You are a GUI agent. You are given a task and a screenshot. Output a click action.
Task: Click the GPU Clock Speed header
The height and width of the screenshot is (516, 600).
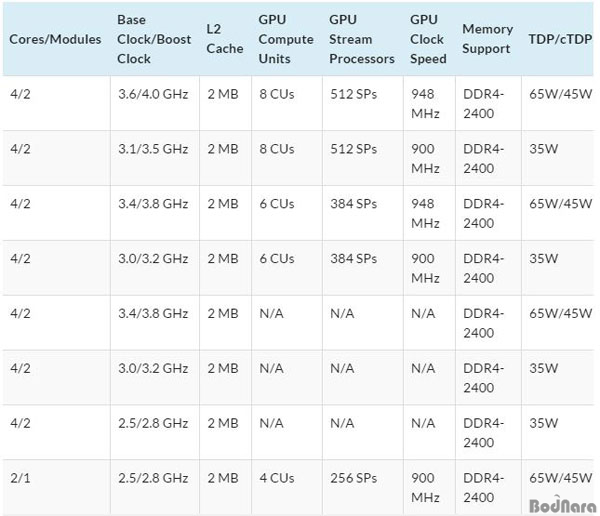click(x=427, y=39)
